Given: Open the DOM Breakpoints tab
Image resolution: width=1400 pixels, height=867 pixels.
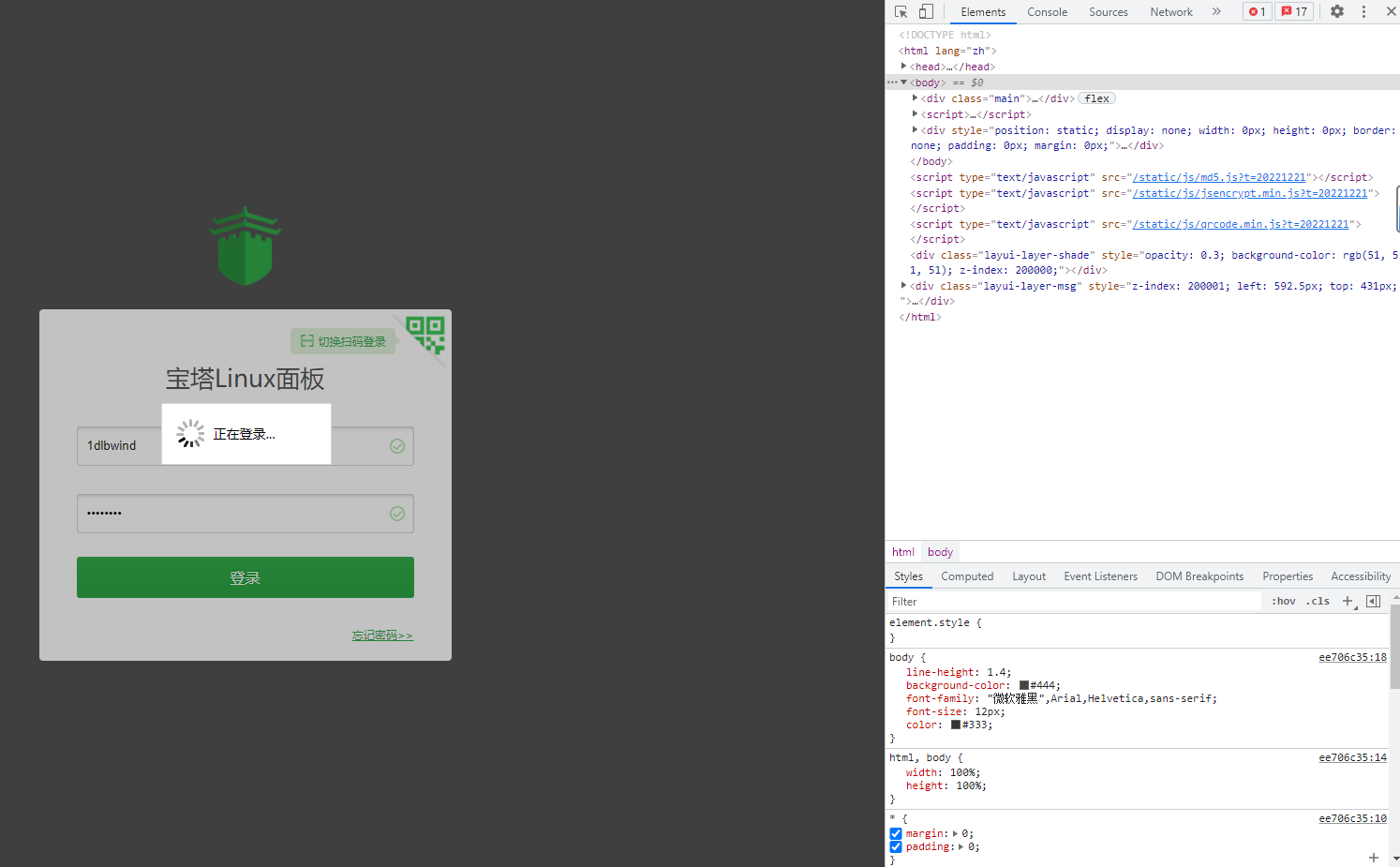Looking at the screenshot, I should tap(1199, 576).
